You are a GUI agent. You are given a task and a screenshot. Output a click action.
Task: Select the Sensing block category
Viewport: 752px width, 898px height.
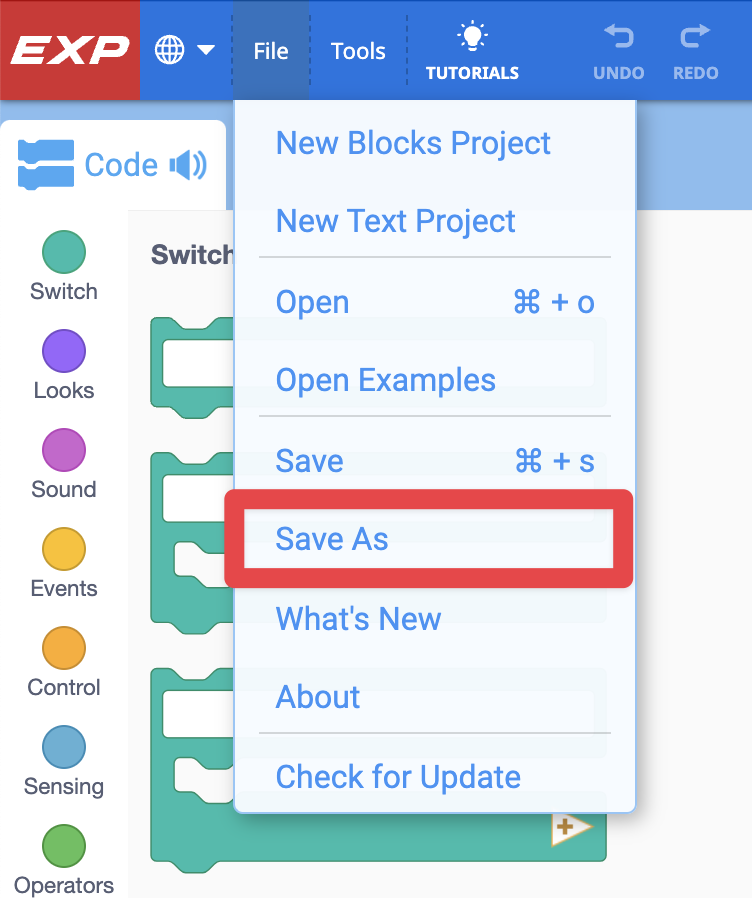point(63,760)
